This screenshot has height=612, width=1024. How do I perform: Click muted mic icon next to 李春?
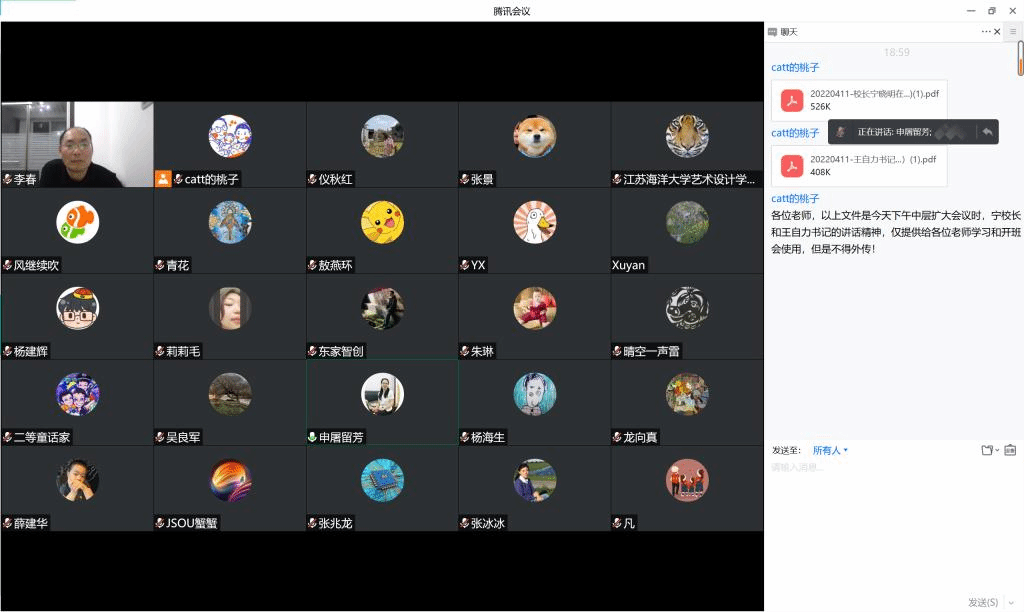click(8, 180)
